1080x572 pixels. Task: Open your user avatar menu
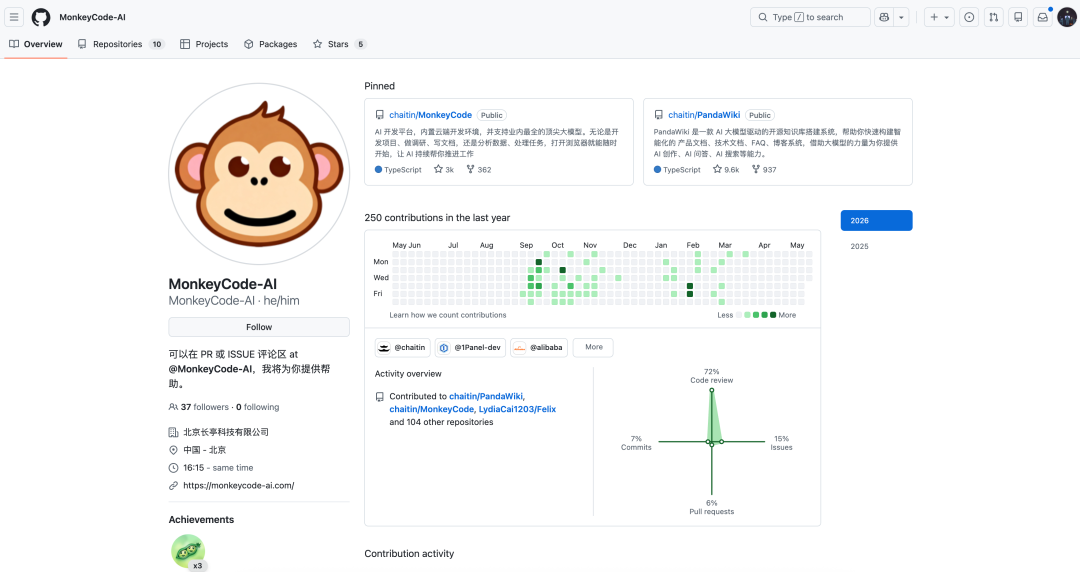pos(1067,17)
